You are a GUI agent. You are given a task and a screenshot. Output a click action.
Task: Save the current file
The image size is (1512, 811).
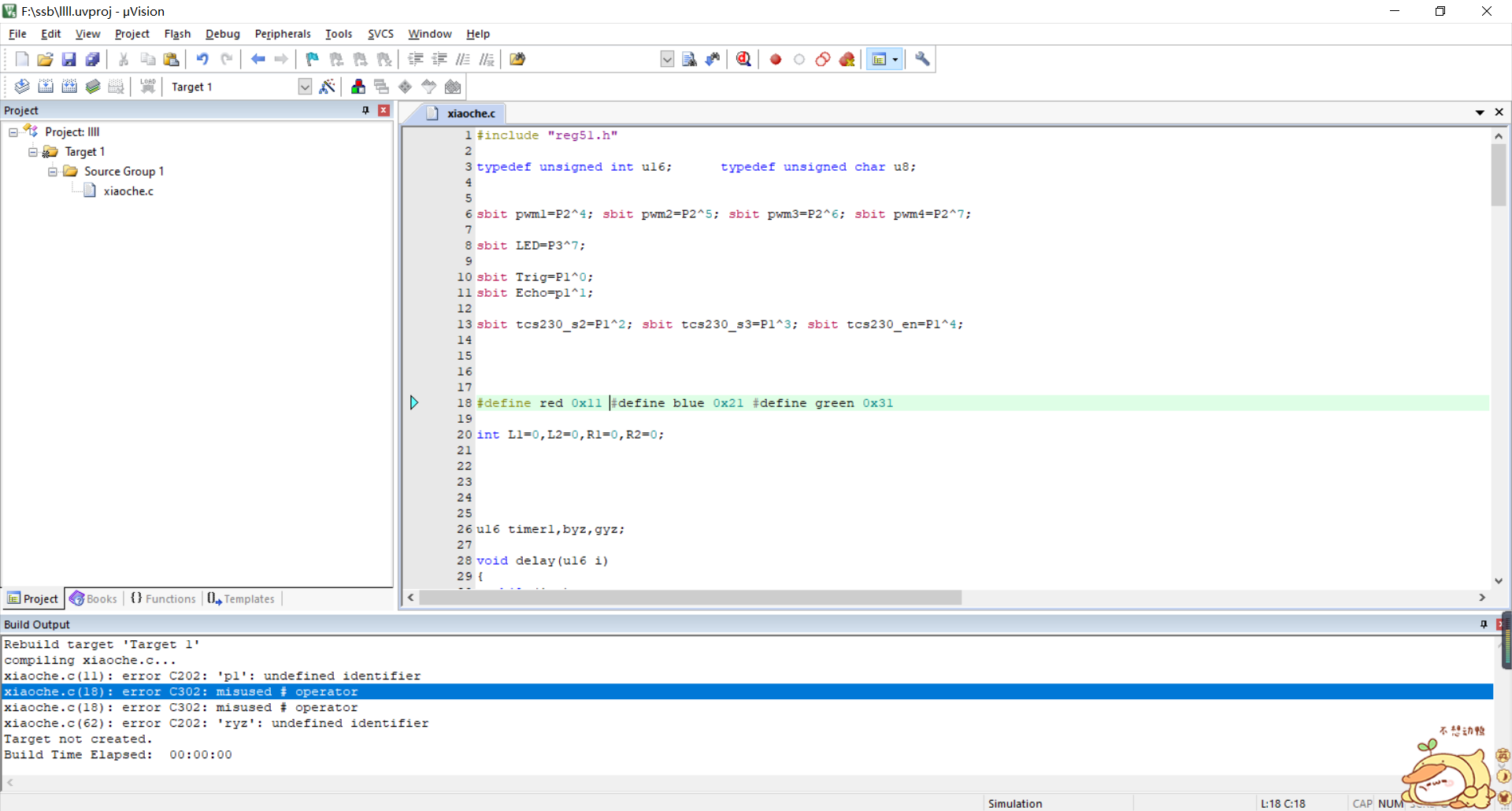pos(69,59)
